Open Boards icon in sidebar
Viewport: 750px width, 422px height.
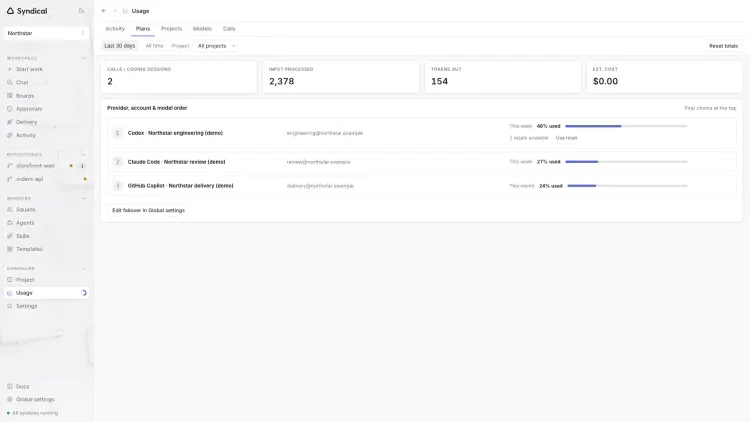pos(10,96)
